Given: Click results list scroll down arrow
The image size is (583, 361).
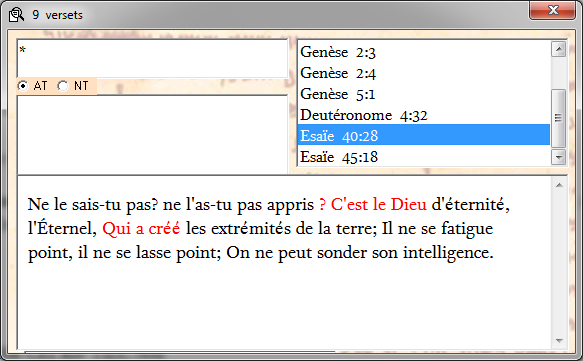Looking at the screenshot, I should pyautogui.click(x=558, y=157).
